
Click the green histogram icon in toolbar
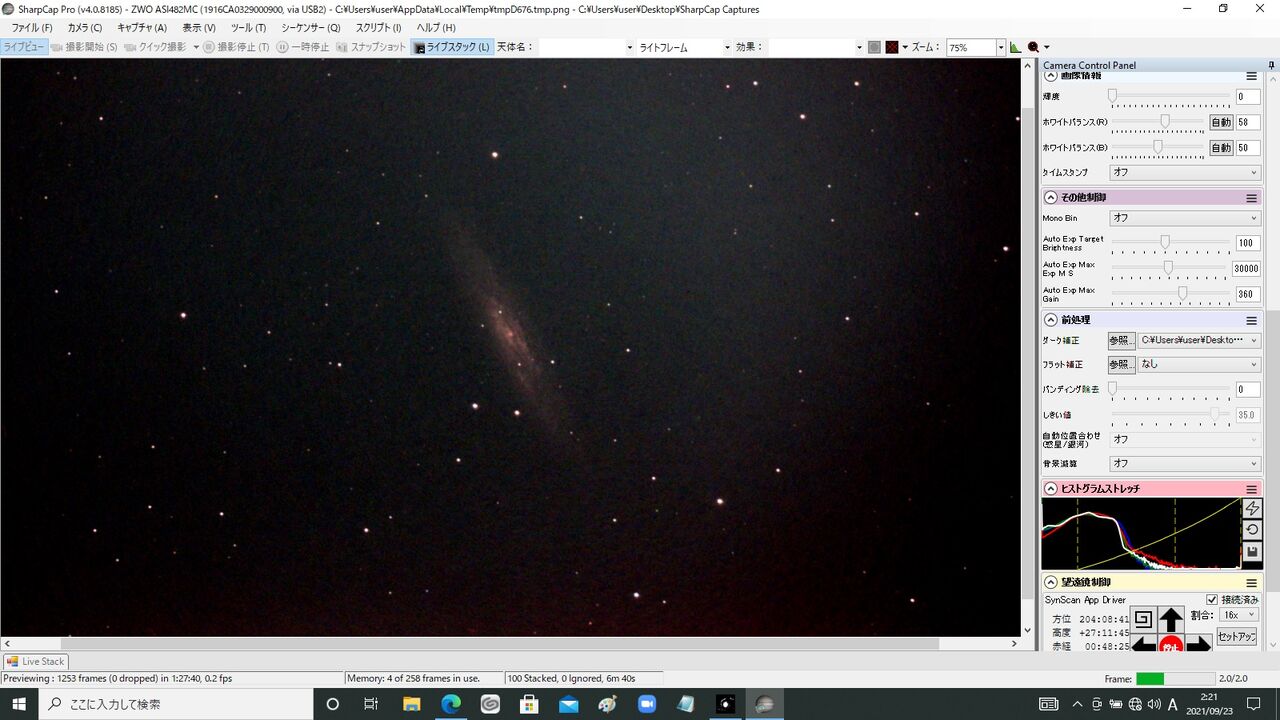tap(1016, 47)
